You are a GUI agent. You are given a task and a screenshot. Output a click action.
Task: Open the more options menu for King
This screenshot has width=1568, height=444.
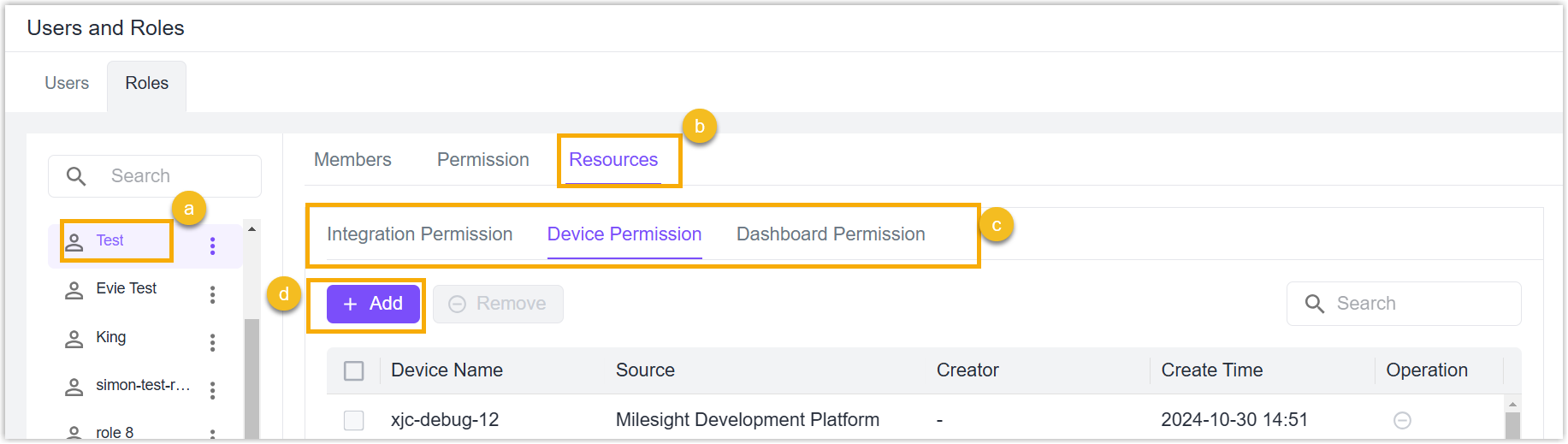213,342
